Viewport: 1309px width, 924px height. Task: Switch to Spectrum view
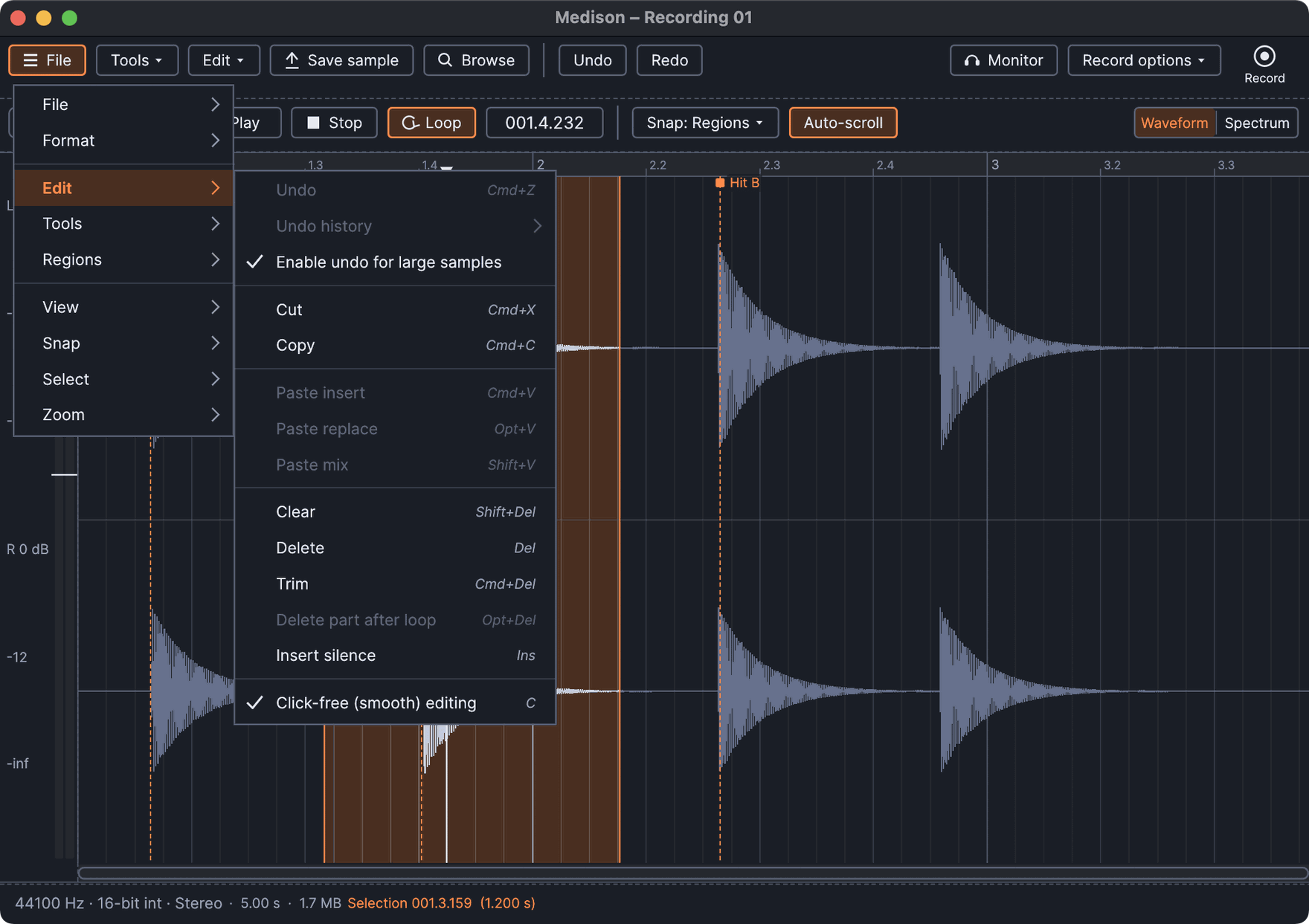point(1256,123)
